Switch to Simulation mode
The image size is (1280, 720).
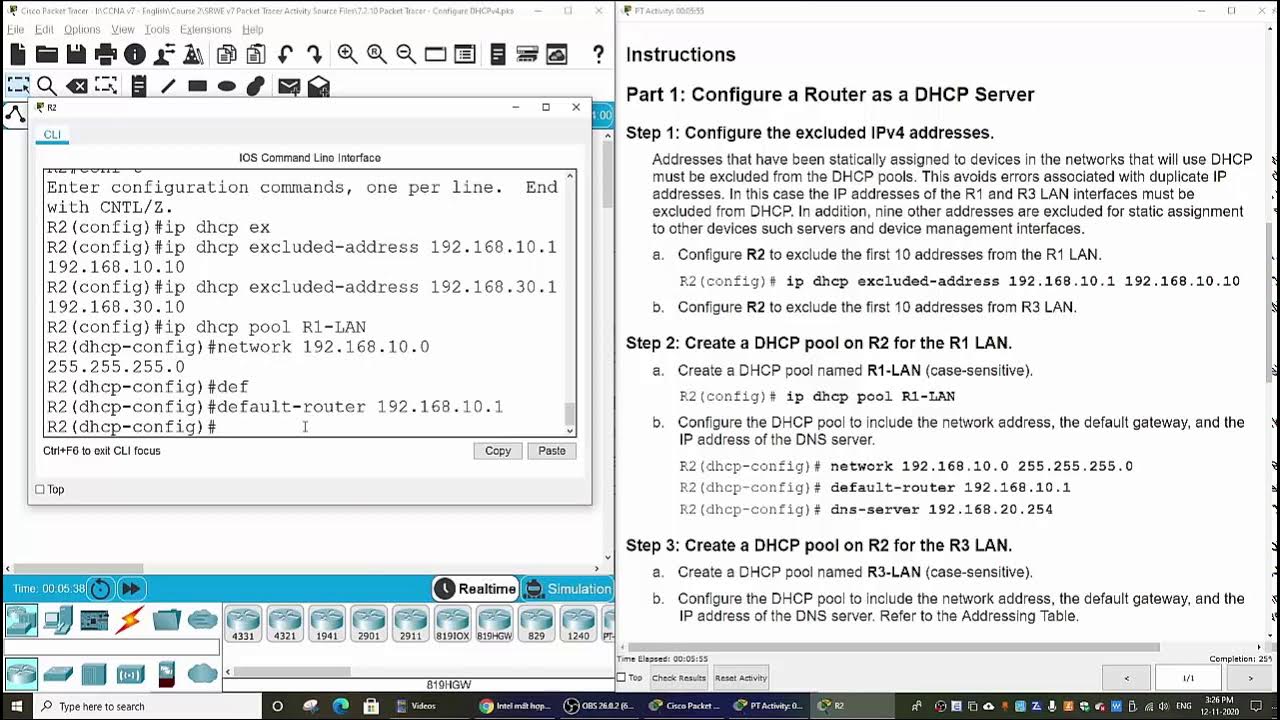tap(568, 589)
